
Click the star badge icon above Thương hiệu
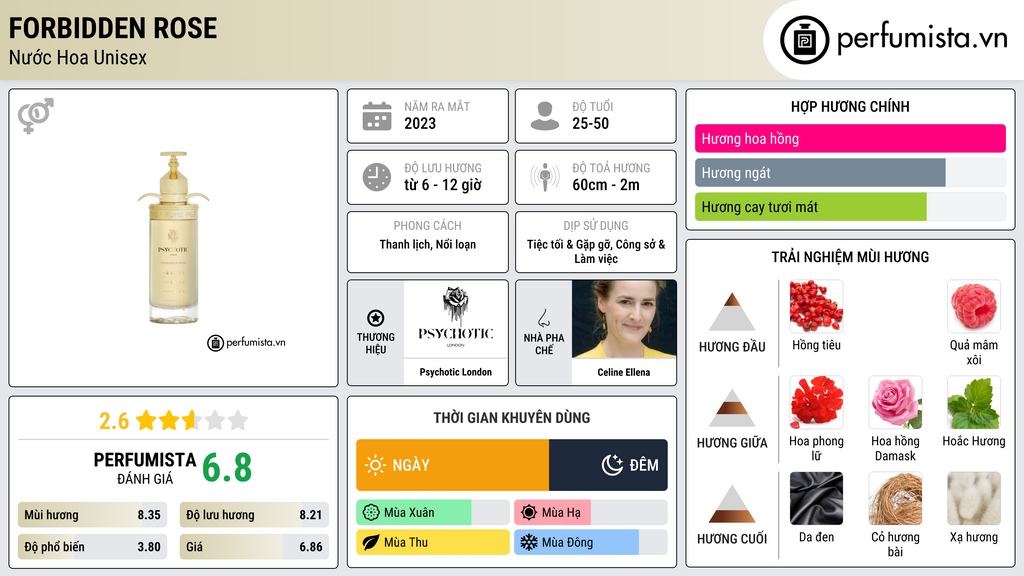[376, 318]
